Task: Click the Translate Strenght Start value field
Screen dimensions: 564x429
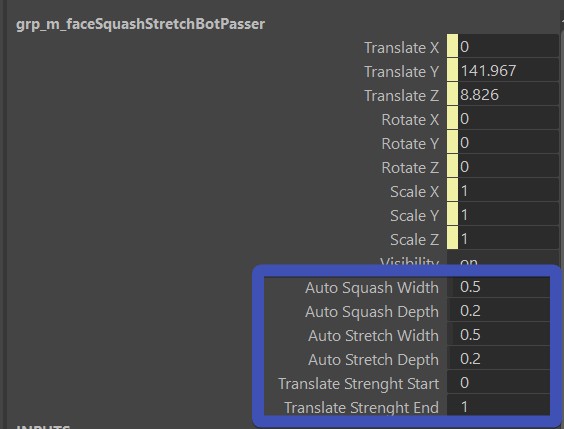Action: click(x=499, y=383)
